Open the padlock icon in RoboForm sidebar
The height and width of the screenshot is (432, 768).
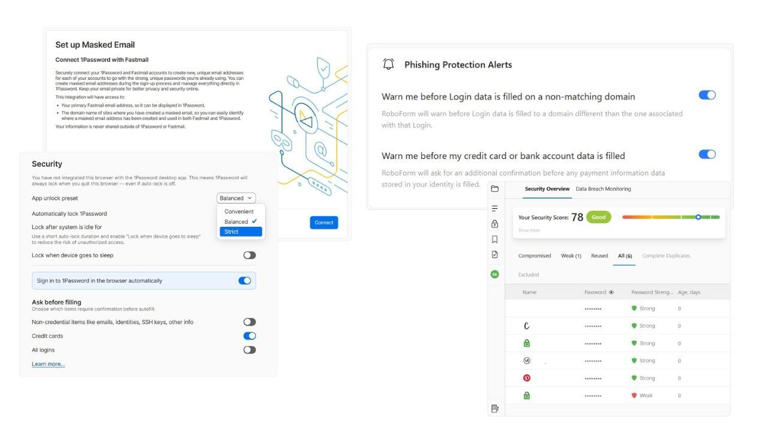click(x=495, y=224)
